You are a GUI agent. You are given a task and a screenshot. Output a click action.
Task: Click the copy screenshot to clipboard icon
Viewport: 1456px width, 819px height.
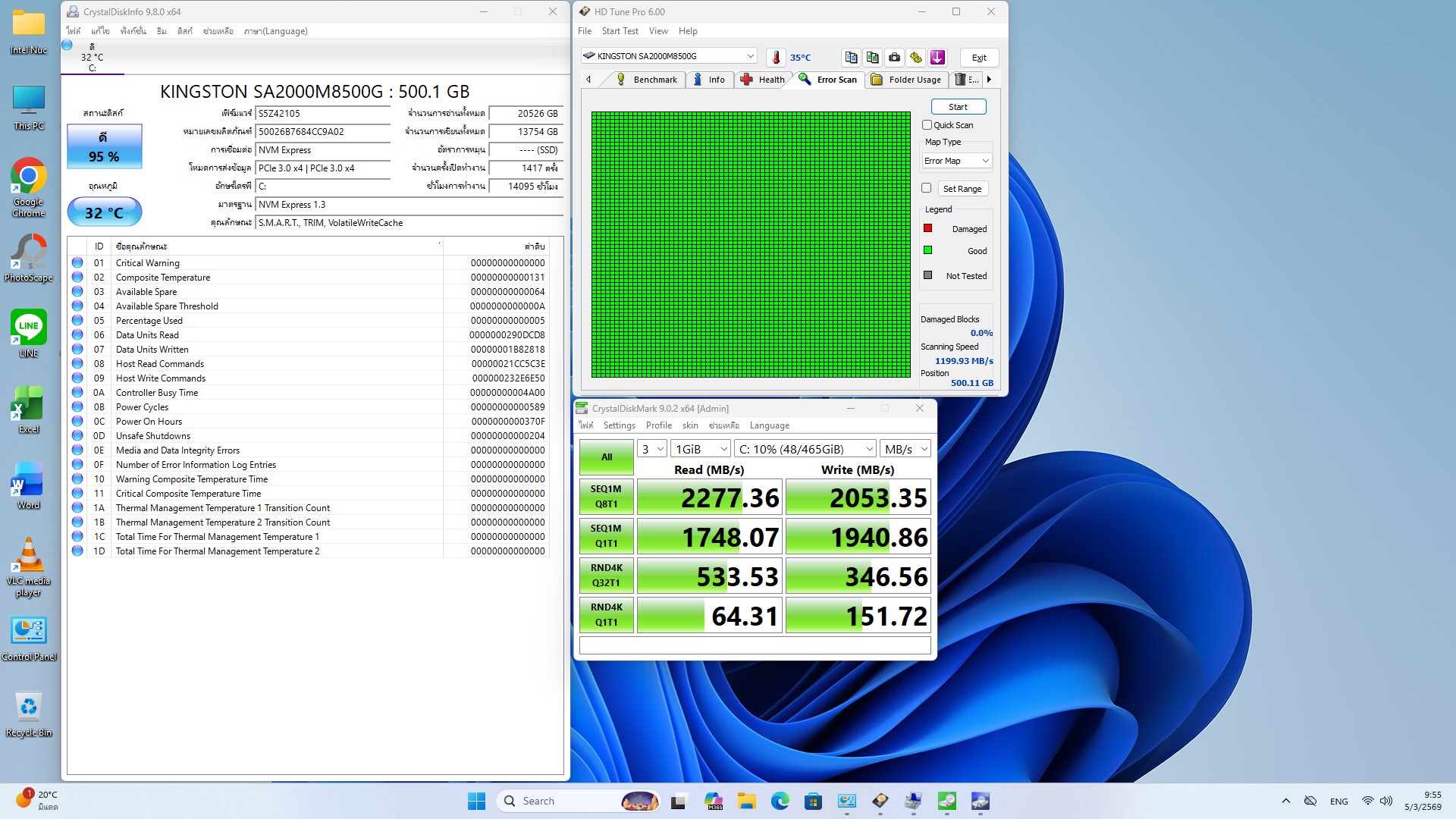point(873,57)
